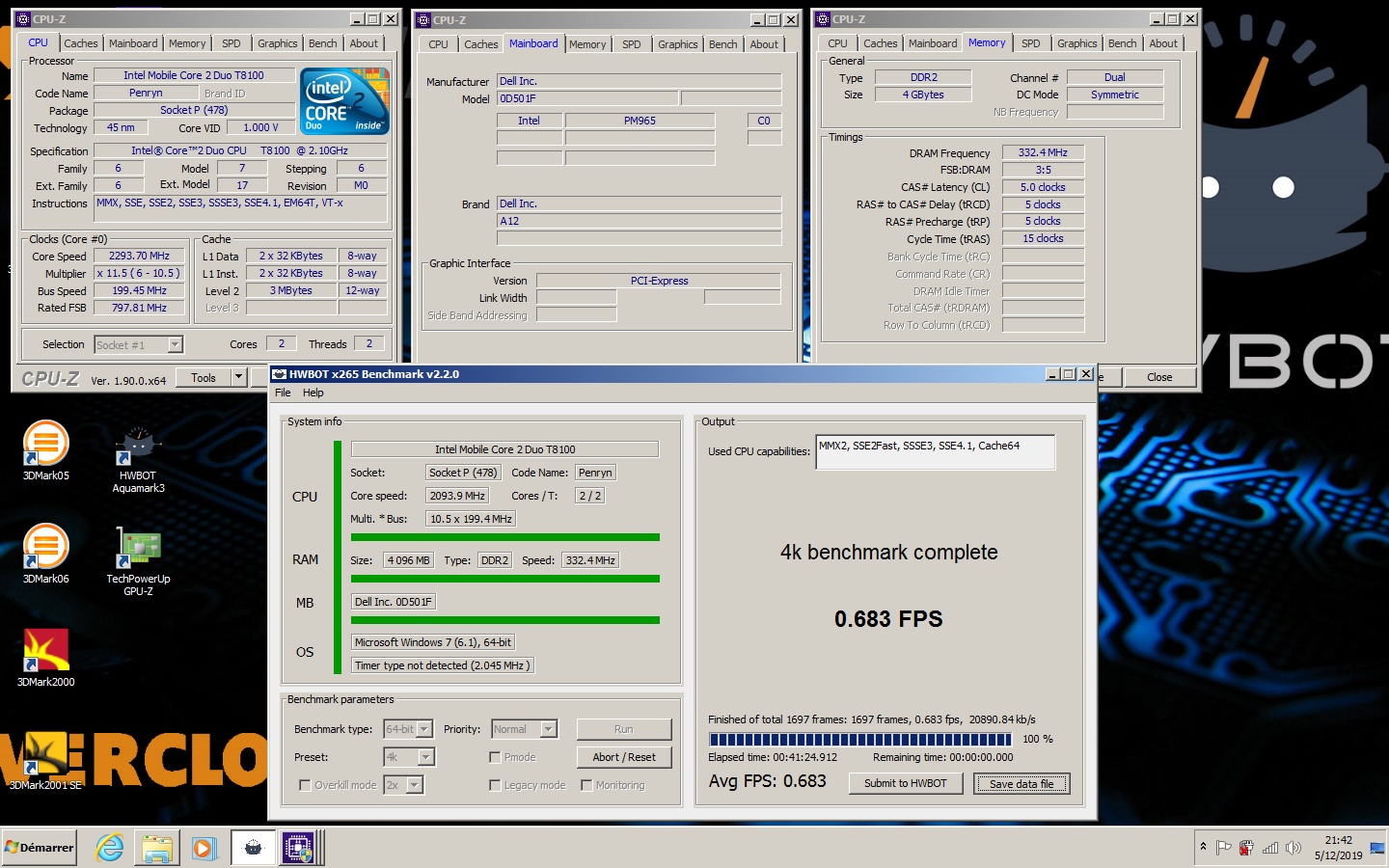Screen dimensions: 1389x868
Task: Click the 0.683 FPS result text
Action: click(x=888, y=619)
